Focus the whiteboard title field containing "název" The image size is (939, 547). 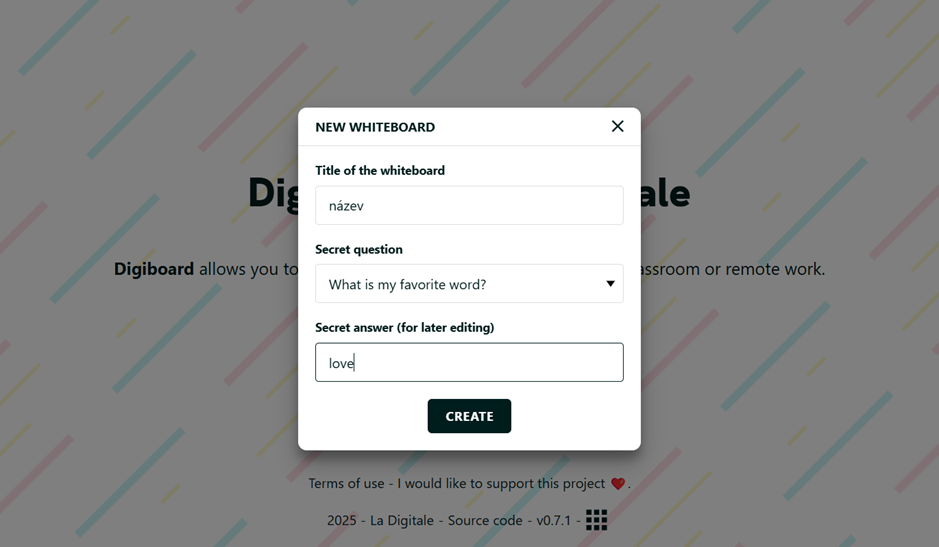469,206
